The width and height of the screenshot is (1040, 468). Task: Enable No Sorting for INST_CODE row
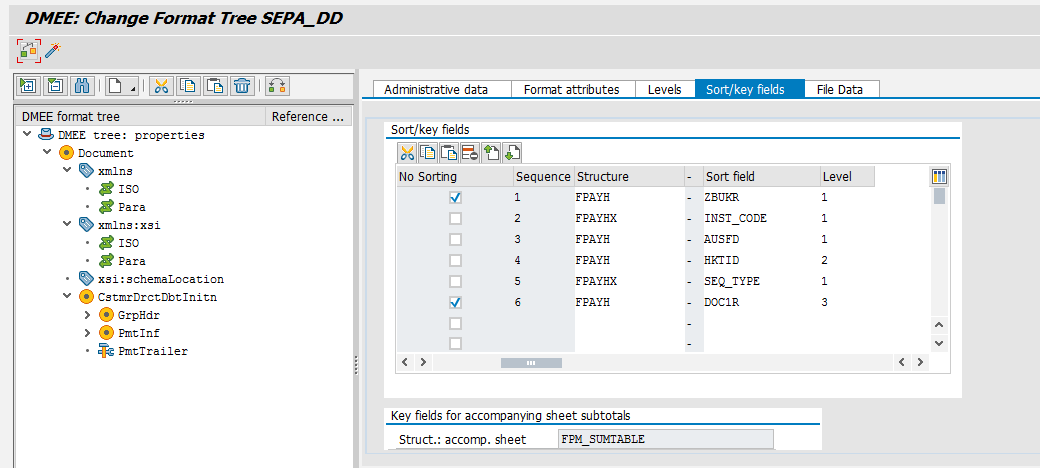[x=455, y=219]
